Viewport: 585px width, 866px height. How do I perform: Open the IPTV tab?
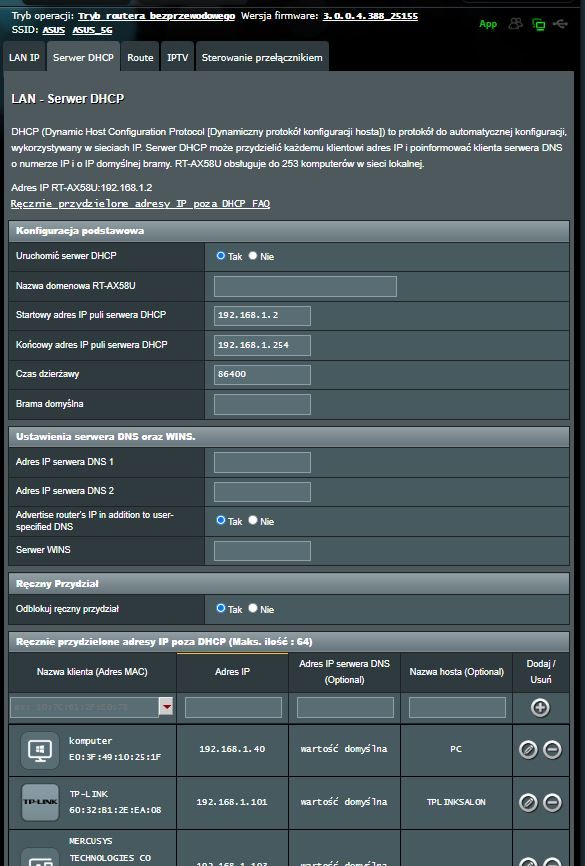[x=177, y=57]
